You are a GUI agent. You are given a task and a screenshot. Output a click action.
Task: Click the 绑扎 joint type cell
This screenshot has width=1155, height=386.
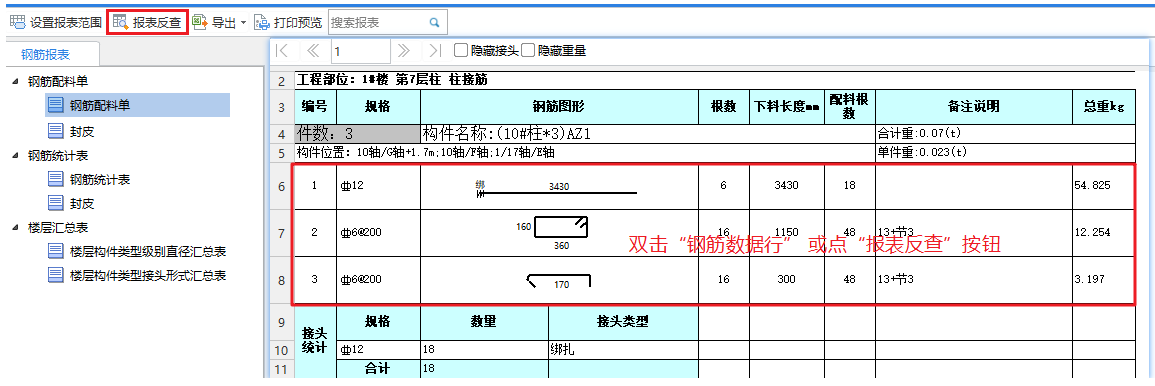623,350
